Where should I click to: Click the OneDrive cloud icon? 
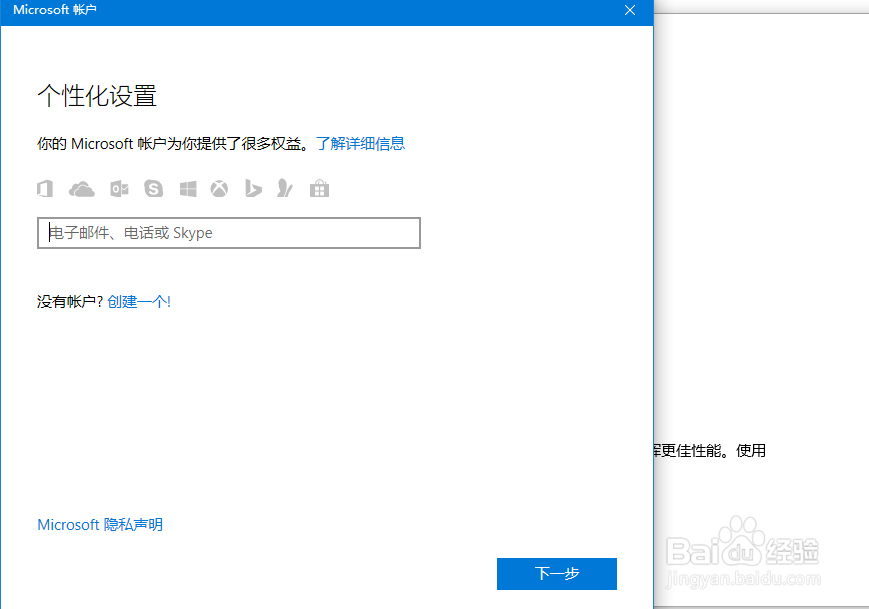click(x=81, y=188)
